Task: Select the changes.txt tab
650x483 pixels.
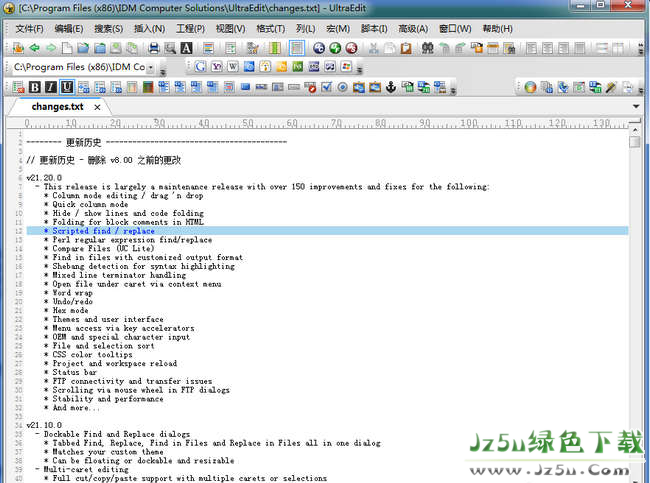Action: pos(57,107)
